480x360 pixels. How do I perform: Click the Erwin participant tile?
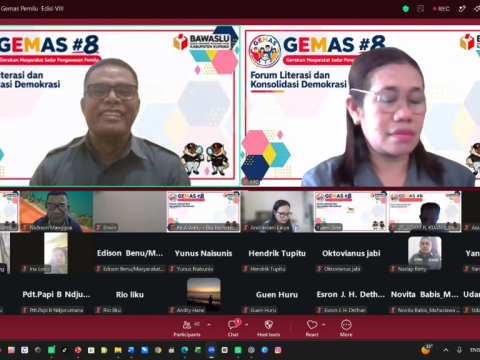[129, 211]
